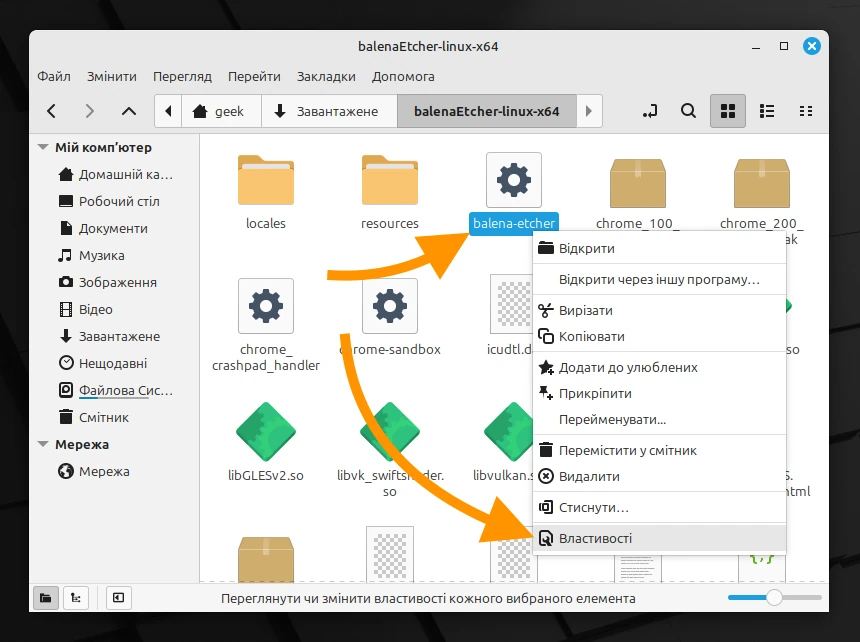Image resolution: width=860 pixels, height=642 pixels.
Task: Open the Змінити menu
Action: [x=112, y=76]
